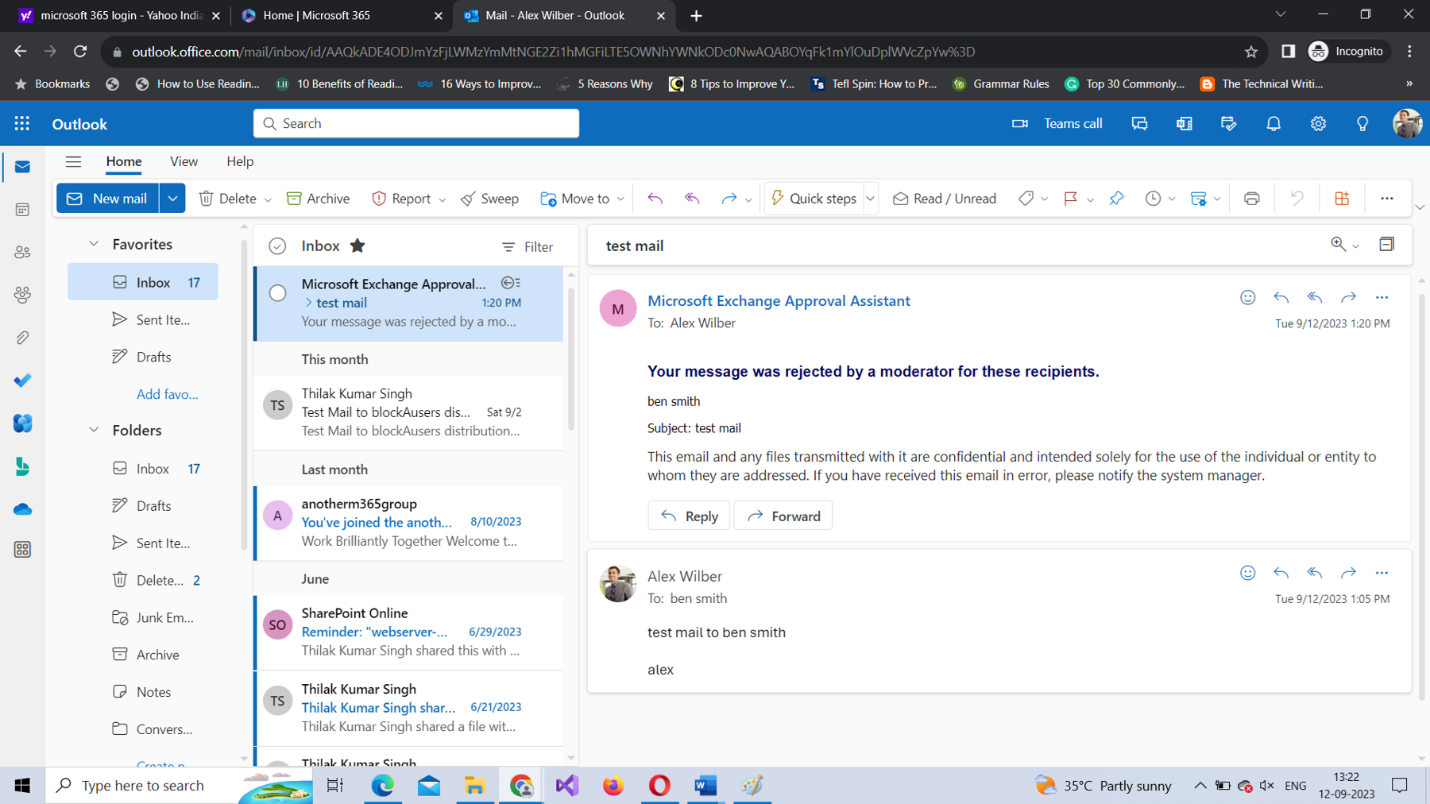The height and width of the screenshot is (804, 1430).
Task: Open the Help tab
Action: 240,161
